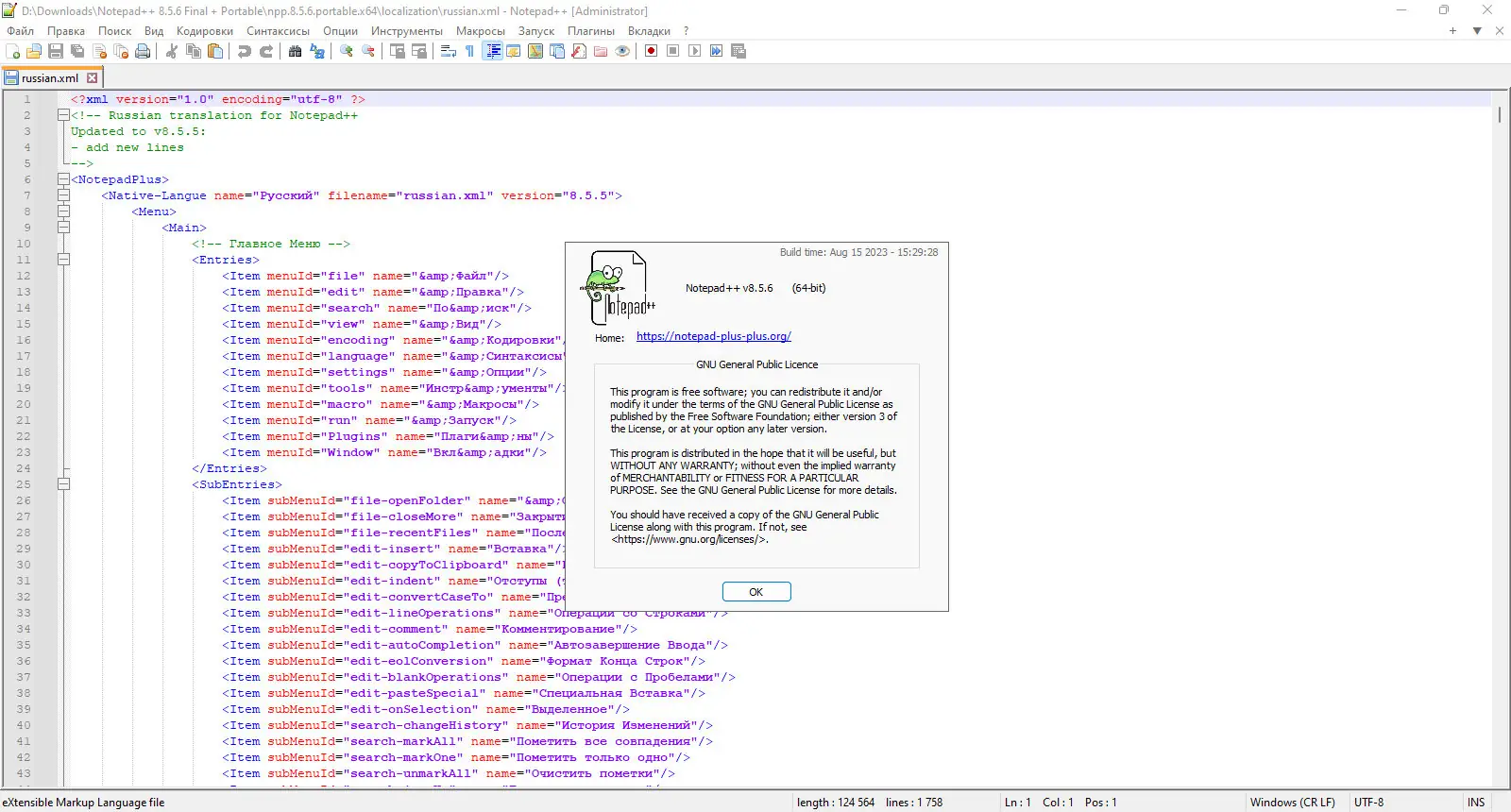Collapse the Main node at line 9

click(x=63, y=228)
